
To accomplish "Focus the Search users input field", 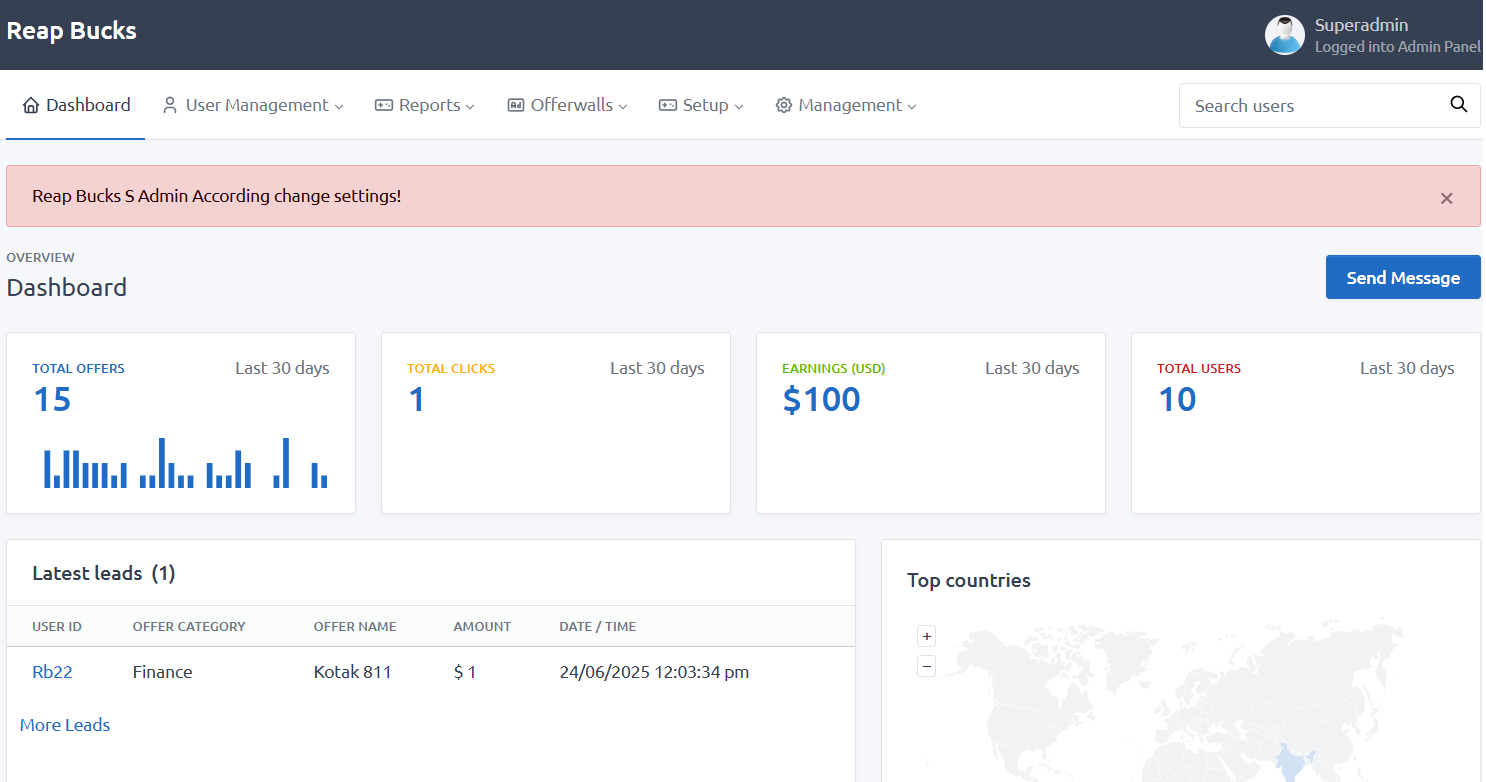I will pyautogui.click(x=1310, y=106).
